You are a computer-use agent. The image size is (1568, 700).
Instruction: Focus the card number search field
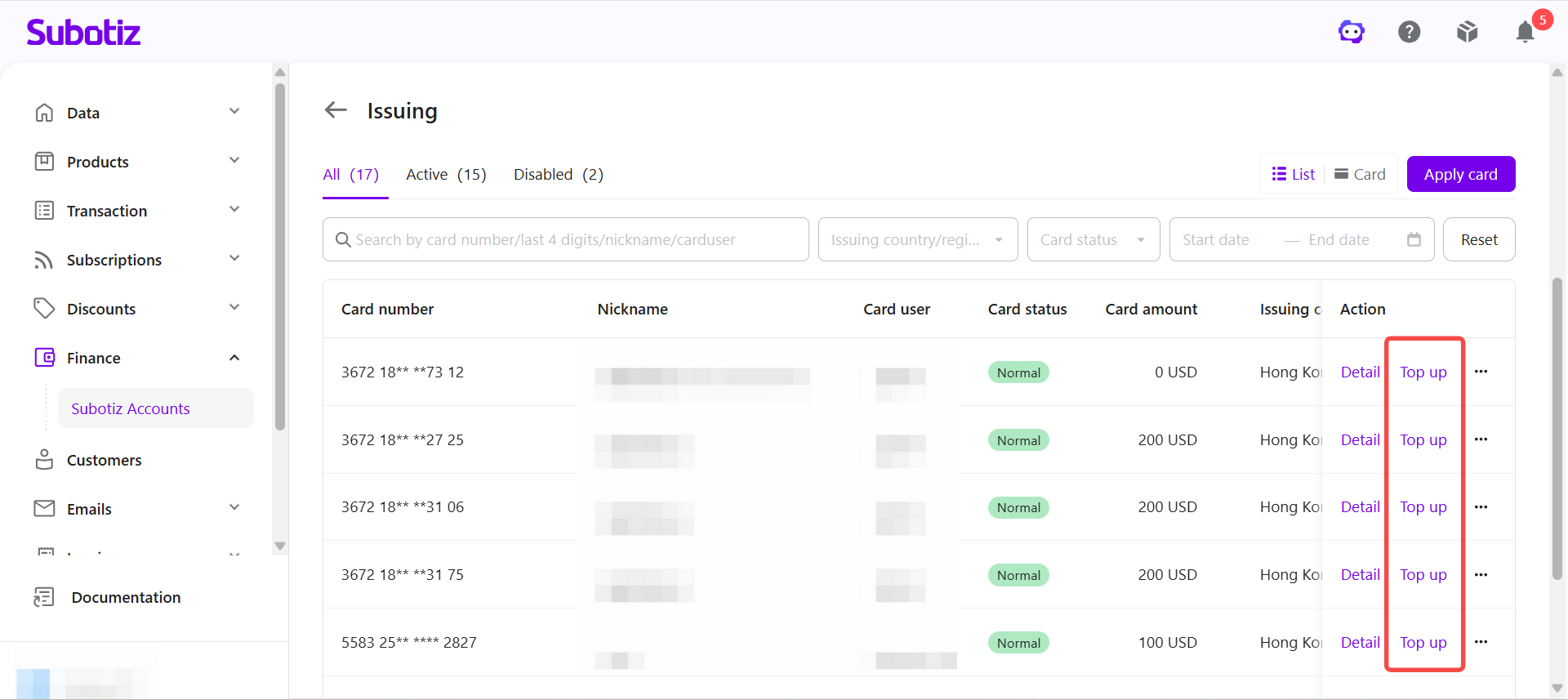(x=565, y=239)
